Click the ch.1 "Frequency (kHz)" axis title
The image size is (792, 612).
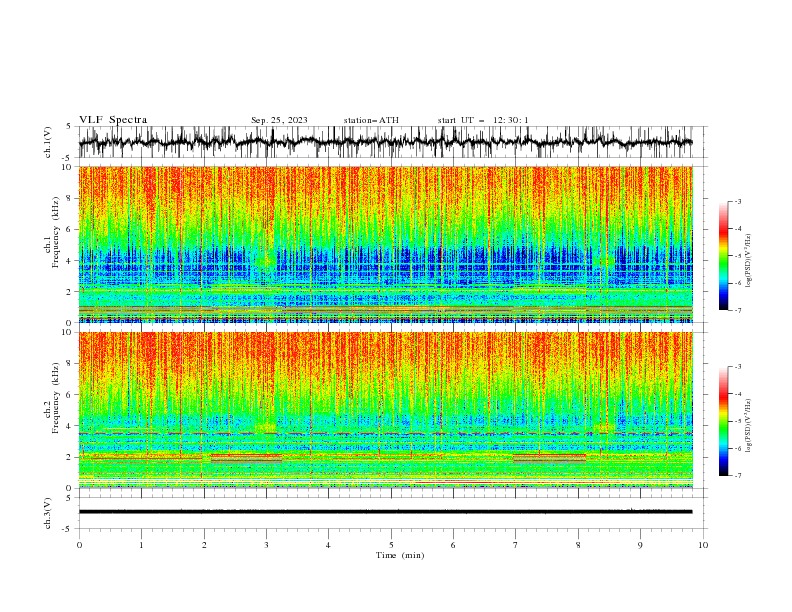pos(56,232)
